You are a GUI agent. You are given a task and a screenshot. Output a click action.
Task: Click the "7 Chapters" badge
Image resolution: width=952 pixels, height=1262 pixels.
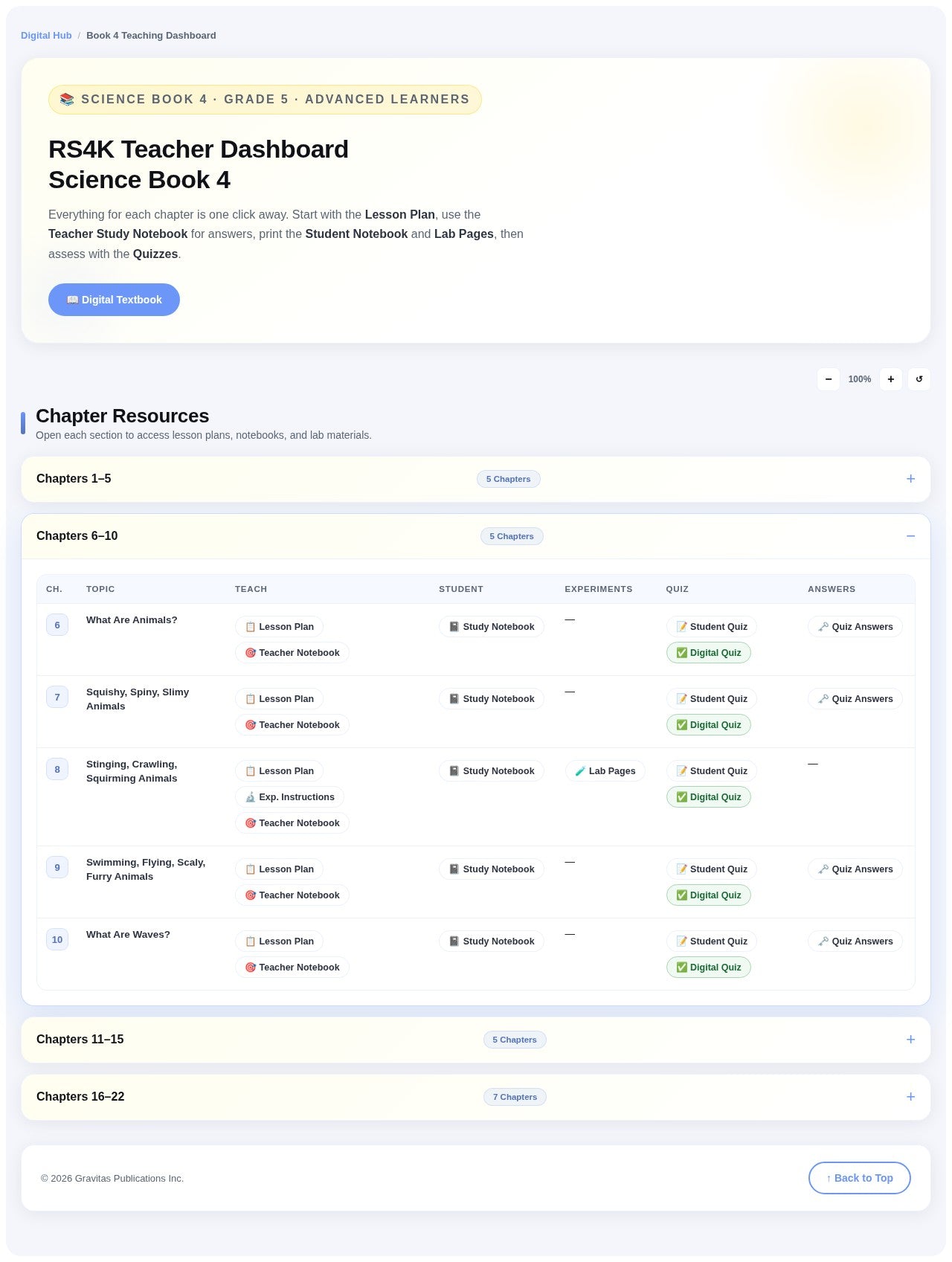[x=515, y=1097]
